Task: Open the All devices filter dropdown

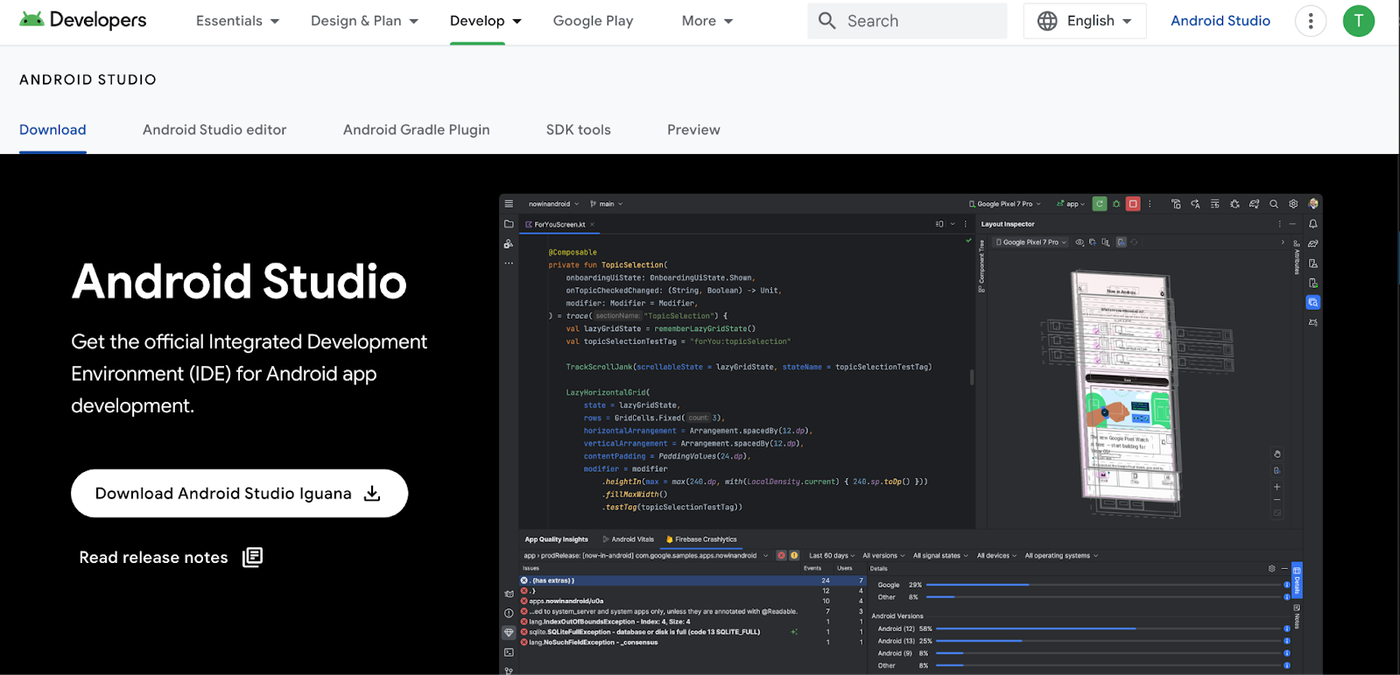Action: (x=997, y=555)
